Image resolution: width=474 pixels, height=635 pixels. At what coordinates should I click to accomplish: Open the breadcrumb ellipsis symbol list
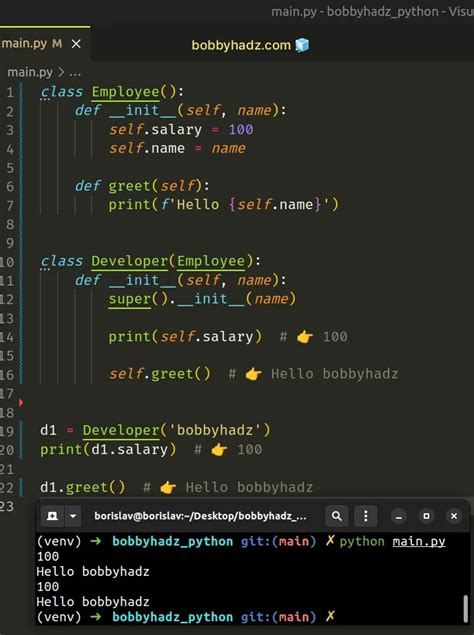pyautogui.click(x=75, y=73)
